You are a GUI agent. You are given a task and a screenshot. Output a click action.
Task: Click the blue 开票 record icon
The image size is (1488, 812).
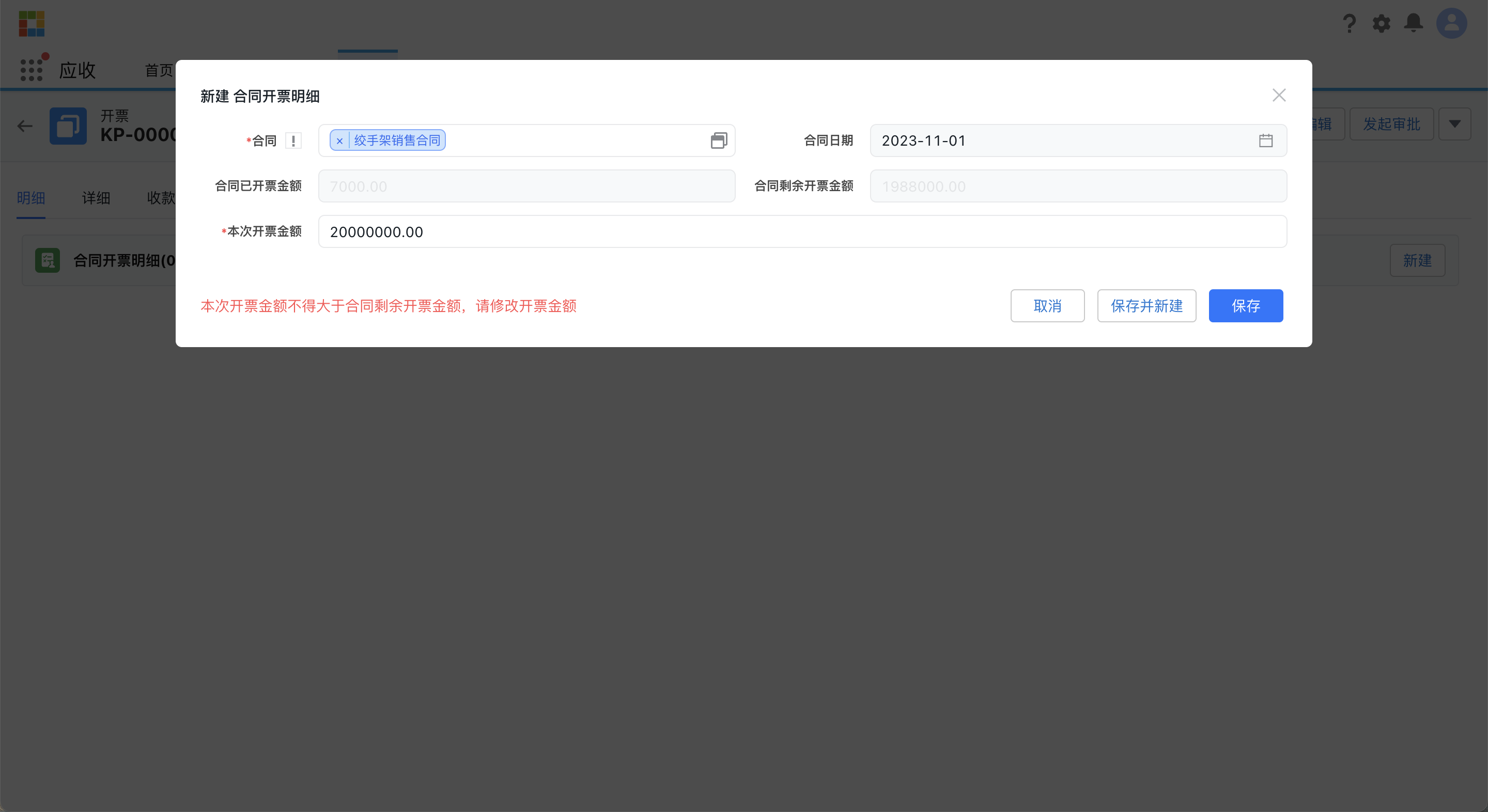tap(68, 126)
